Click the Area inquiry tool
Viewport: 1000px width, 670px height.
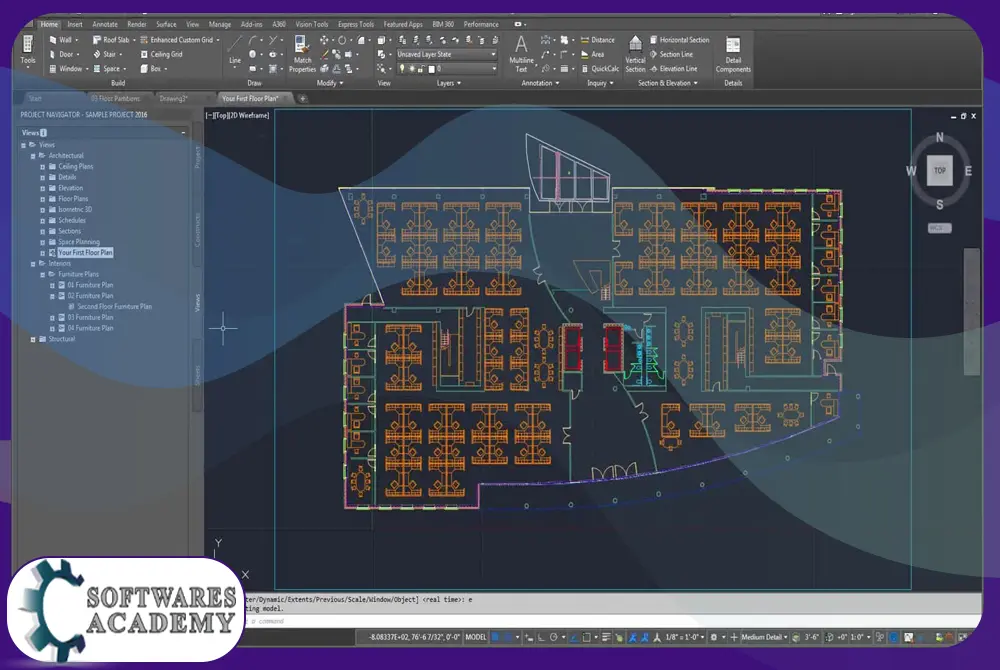point(592,54)
